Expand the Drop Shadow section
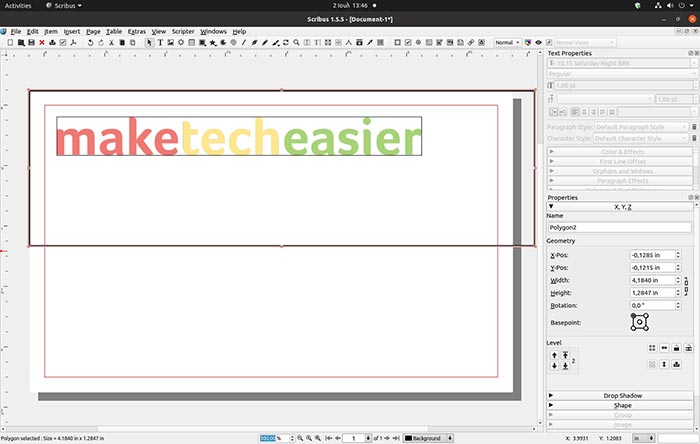The width and height of the screenshot is (700, 444). coord(620,395)
